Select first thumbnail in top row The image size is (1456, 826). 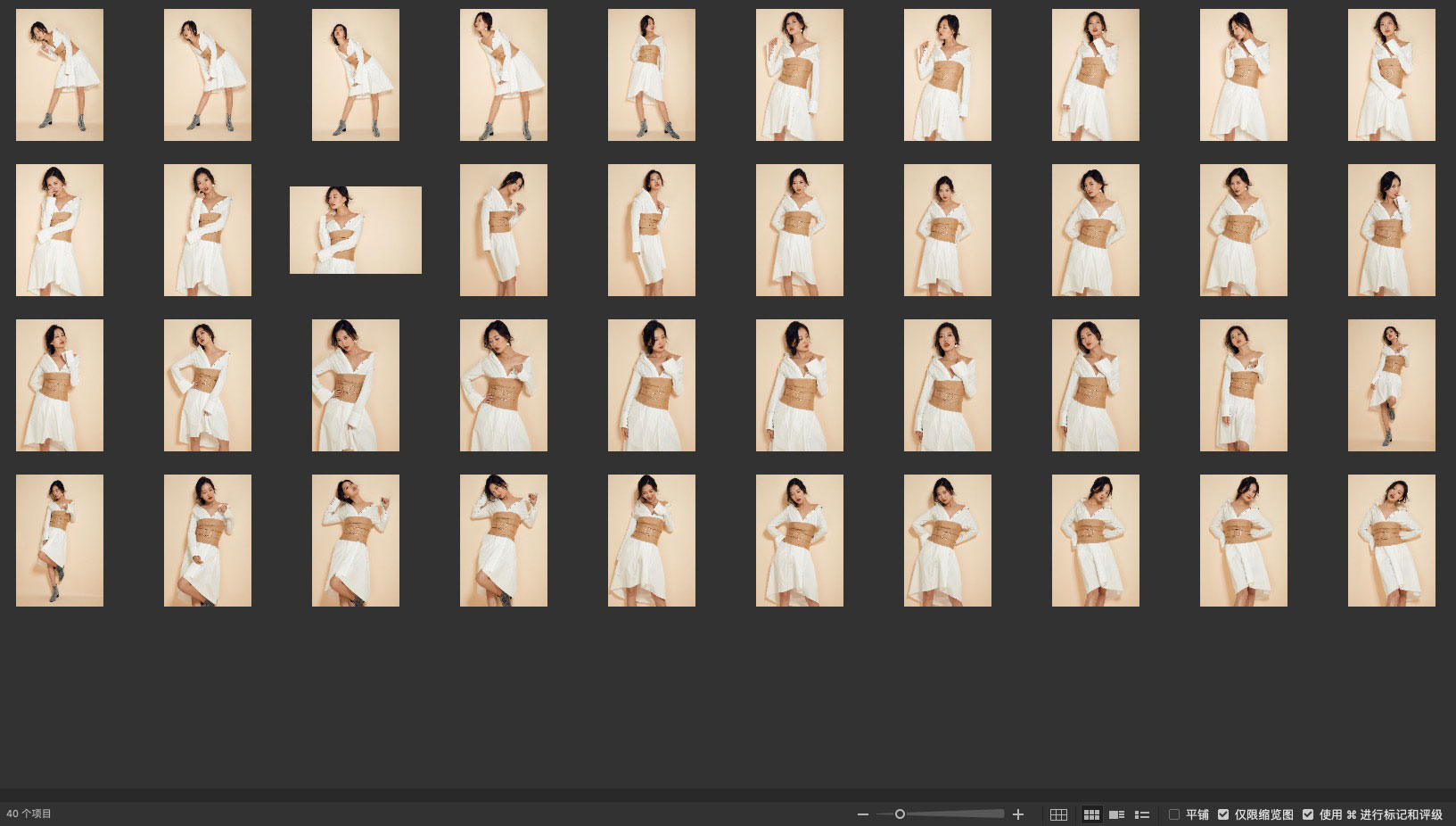click(60, 75)
